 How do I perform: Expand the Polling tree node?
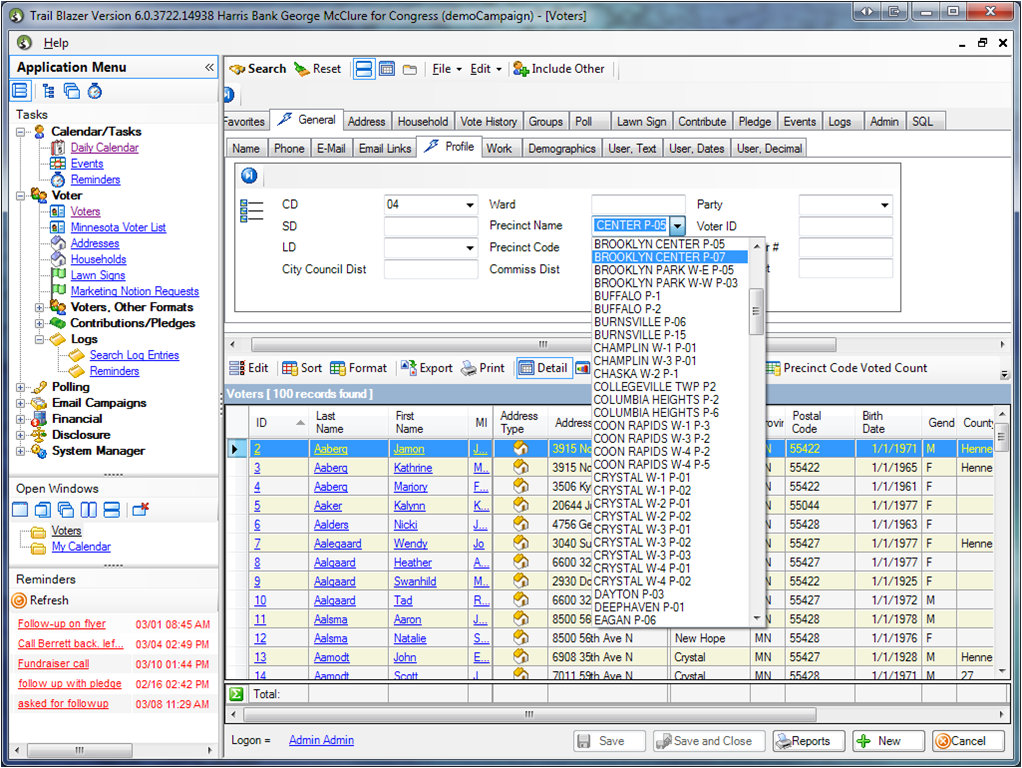(x=21, y=387)
